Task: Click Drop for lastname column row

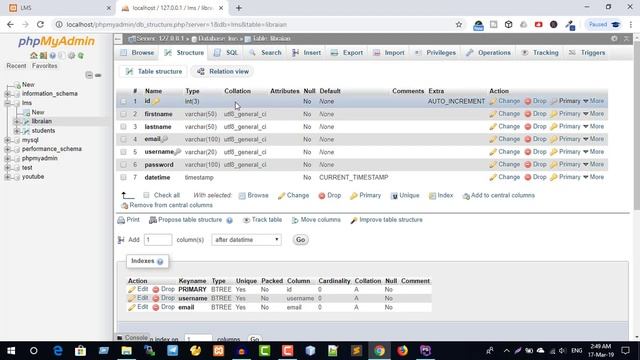Action: click(x=535, y=127)
